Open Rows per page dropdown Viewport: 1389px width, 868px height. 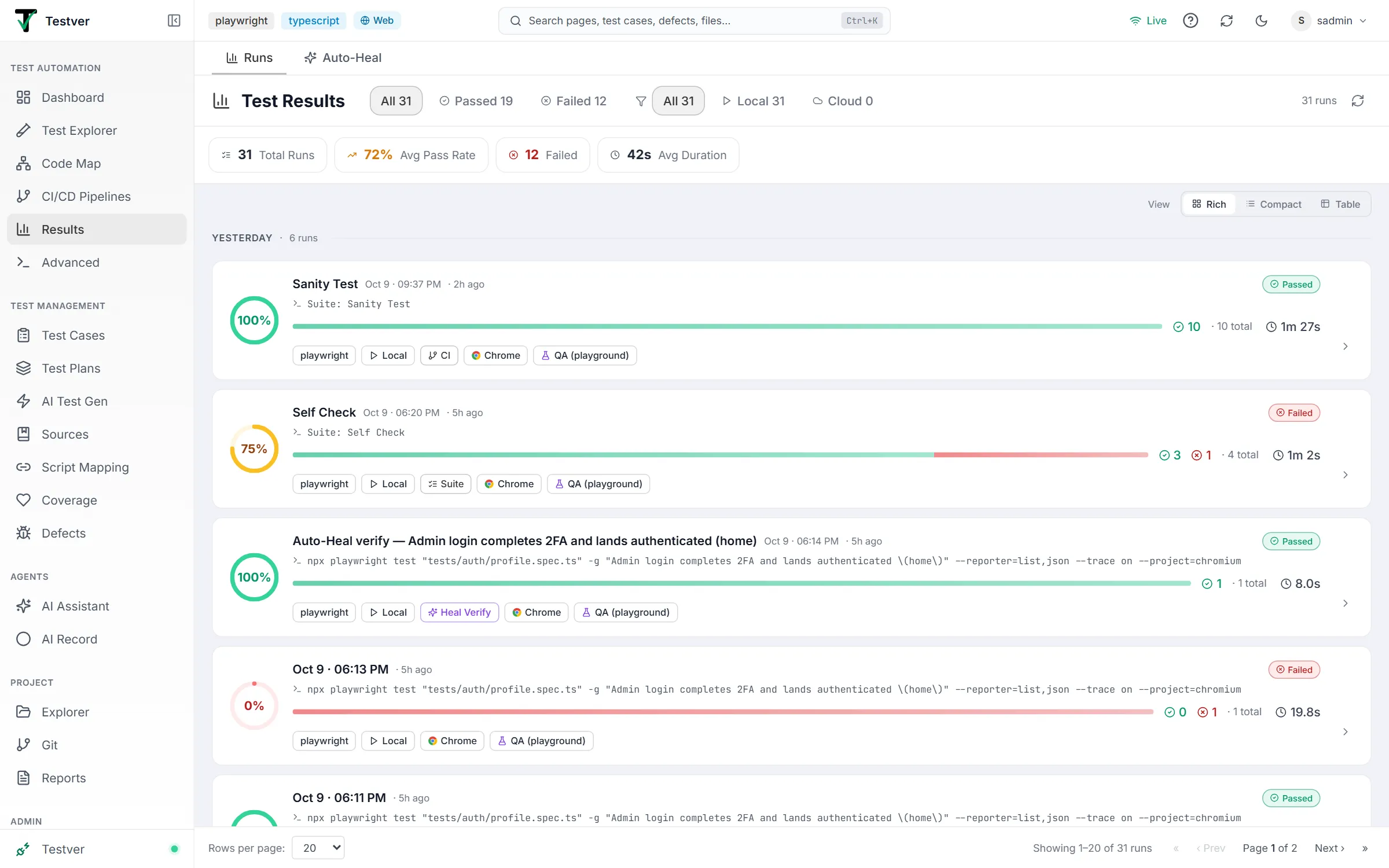coord(318,848)
